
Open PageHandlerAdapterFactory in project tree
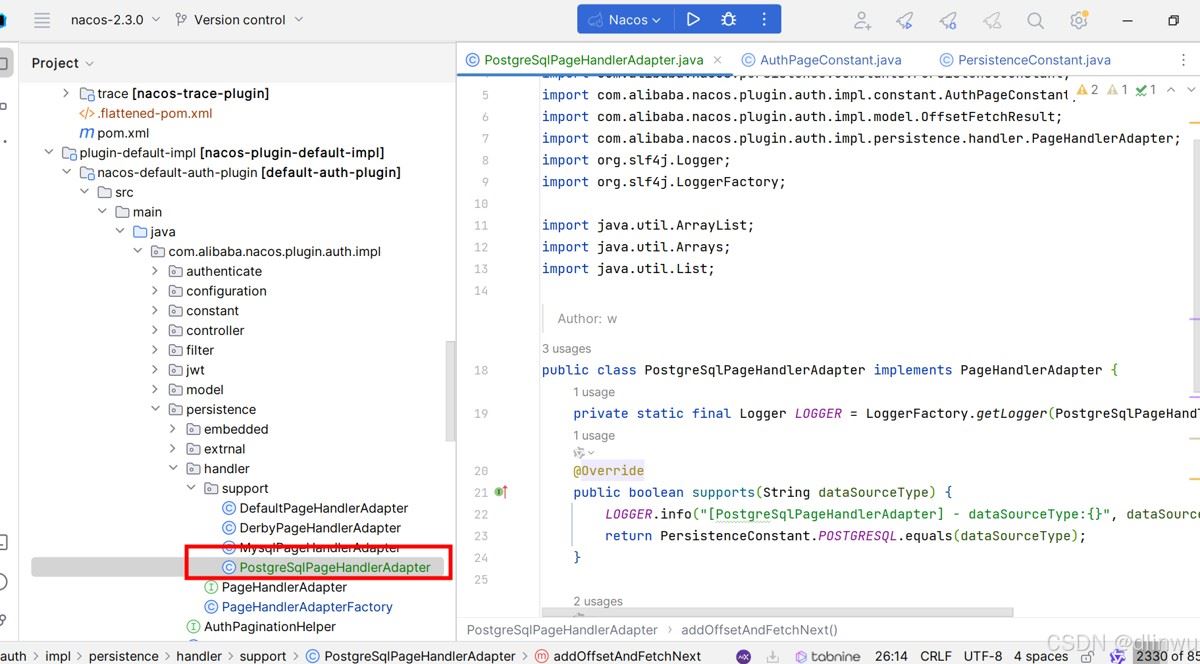pyautogui.click(x=306, y=607)
